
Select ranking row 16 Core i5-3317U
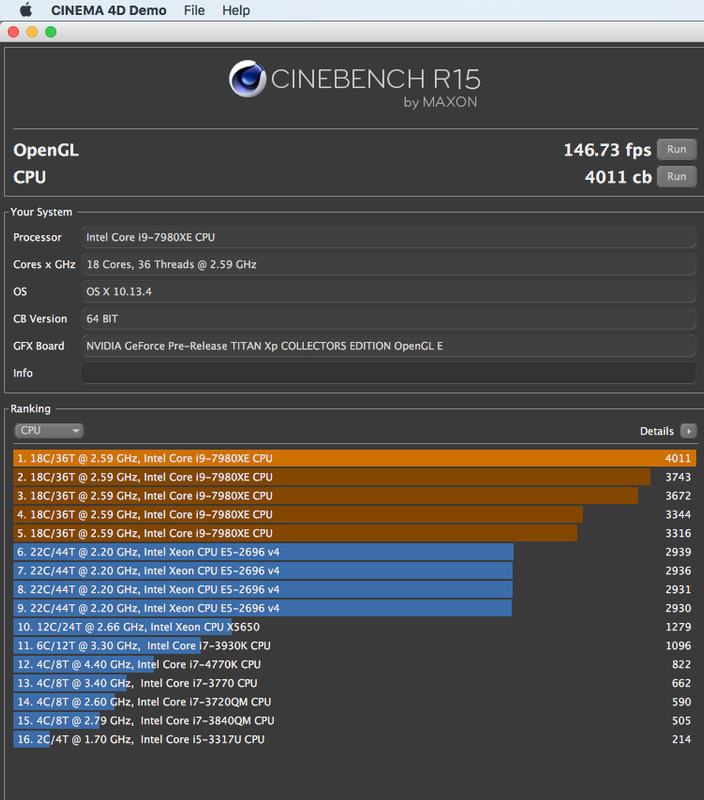(355, 739)
